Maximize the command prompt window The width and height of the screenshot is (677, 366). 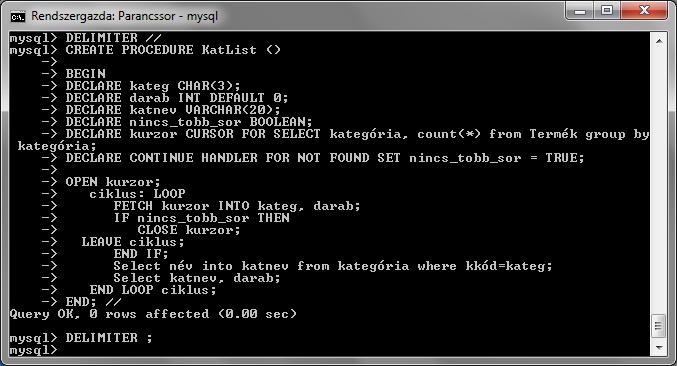tap(607, 11)
